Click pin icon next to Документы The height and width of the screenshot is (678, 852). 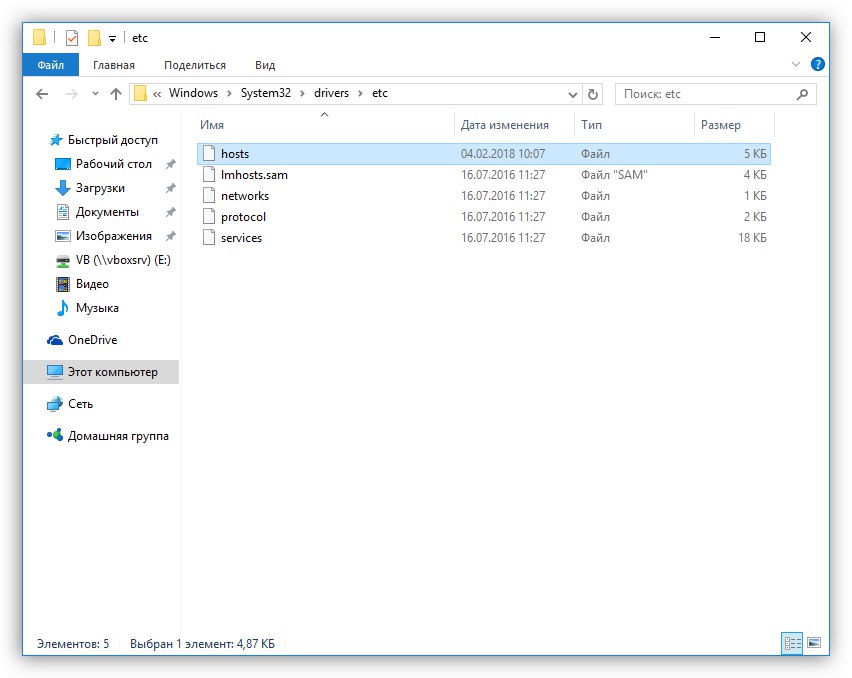171,212
